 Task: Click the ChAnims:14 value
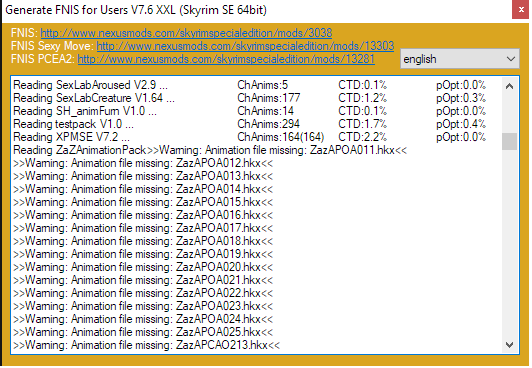tap(265, 111)
